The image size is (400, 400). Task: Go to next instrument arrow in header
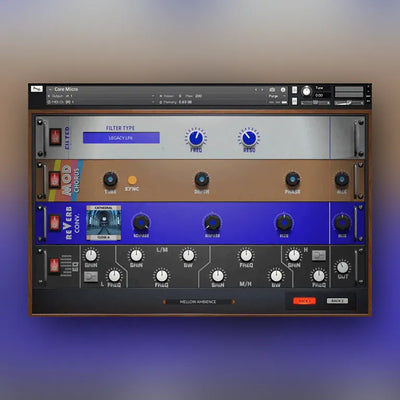[262, 90]
